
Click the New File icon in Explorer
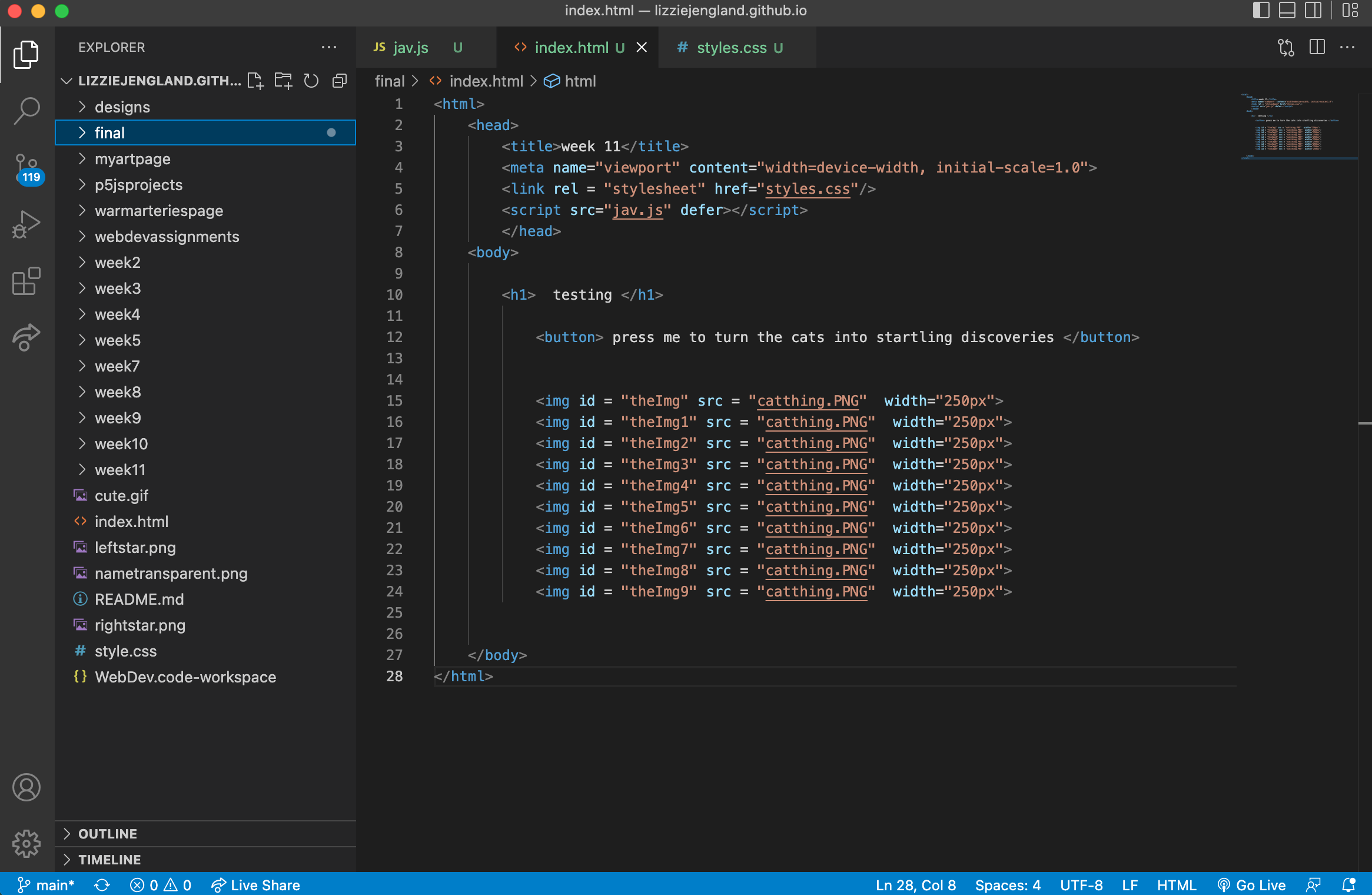[255, 81]
